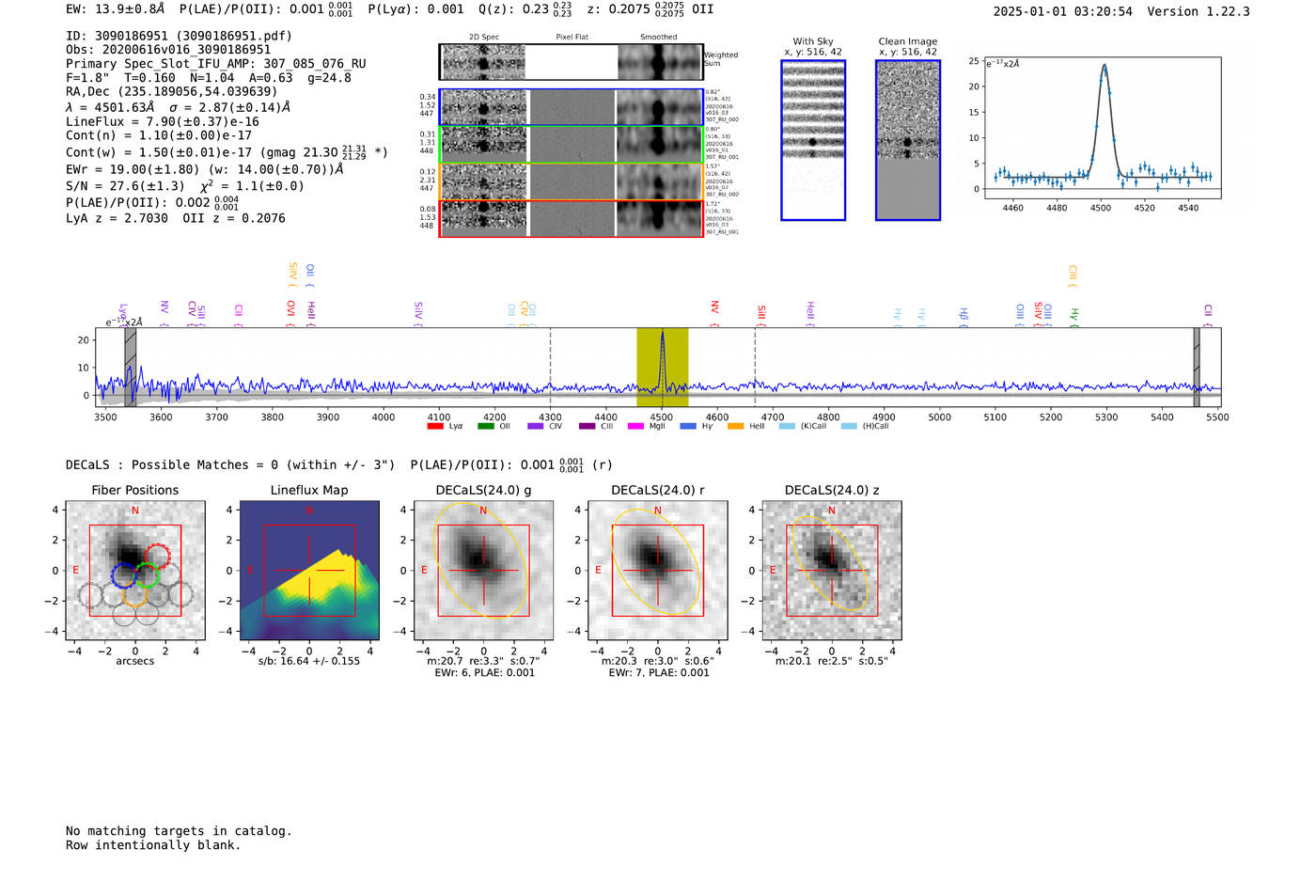Select the Weighted Sum 2D spectrum row

tap(572, 62)
